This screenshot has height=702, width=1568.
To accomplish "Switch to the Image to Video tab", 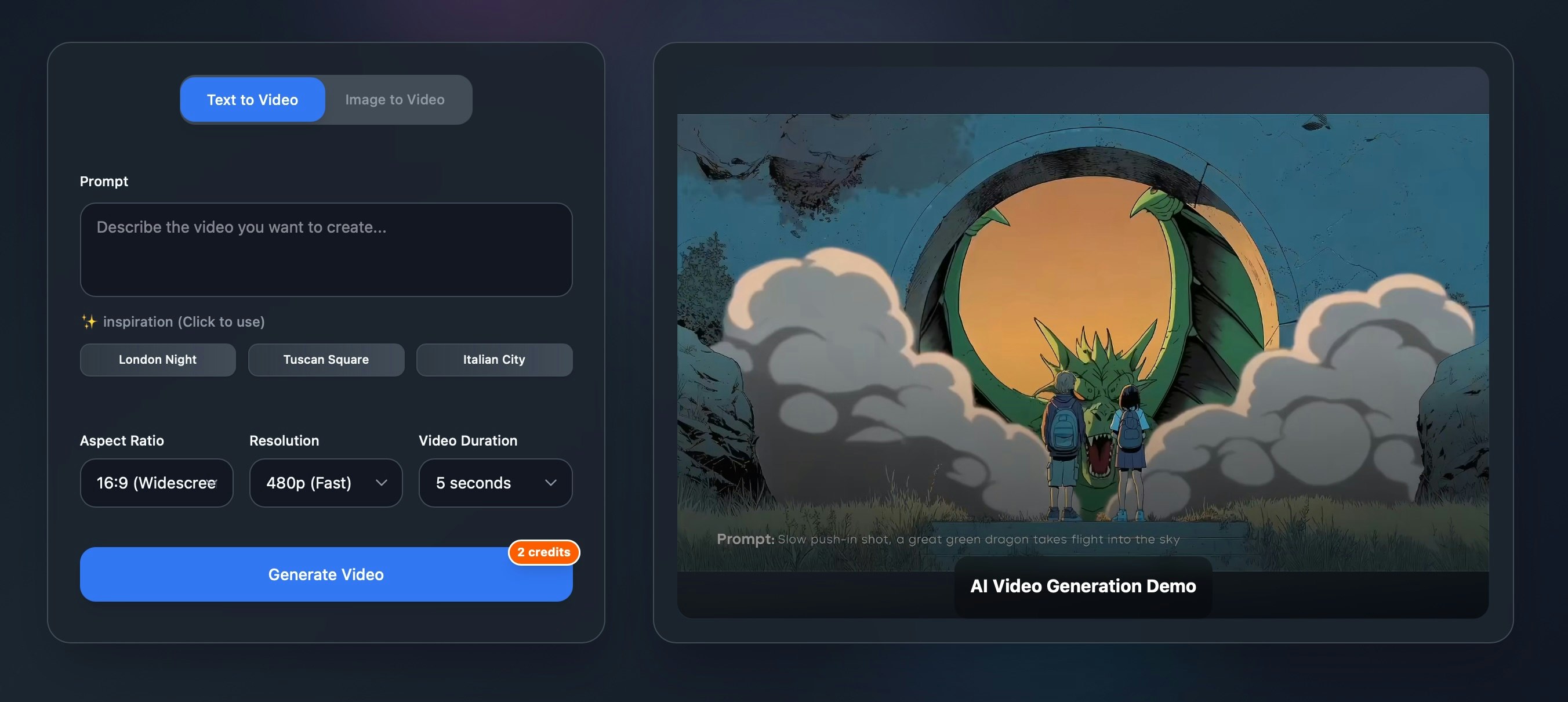I will coord(394,99).
